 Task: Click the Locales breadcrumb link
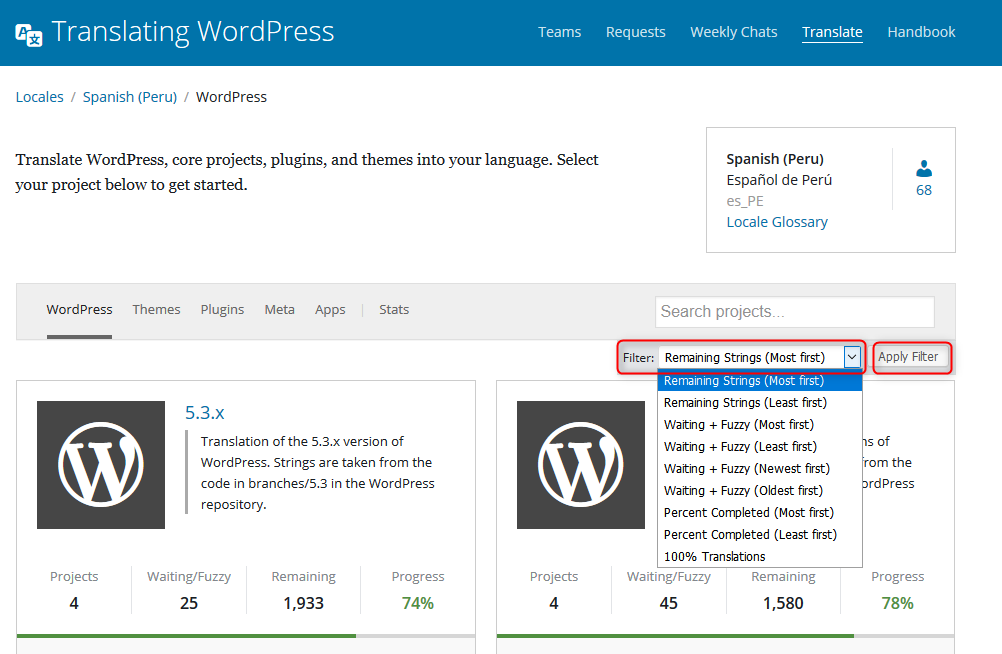(x=40, y=97)
